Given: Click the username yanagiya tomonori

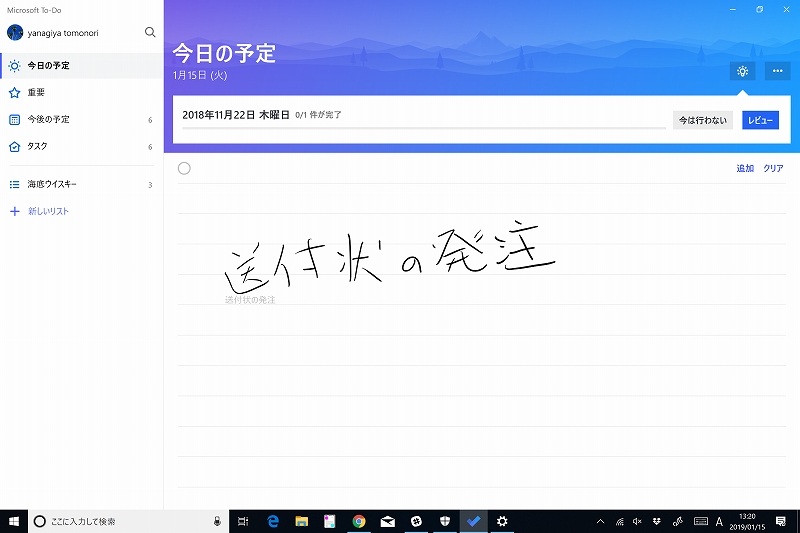Looking at the screenshot, I should 63,33.
